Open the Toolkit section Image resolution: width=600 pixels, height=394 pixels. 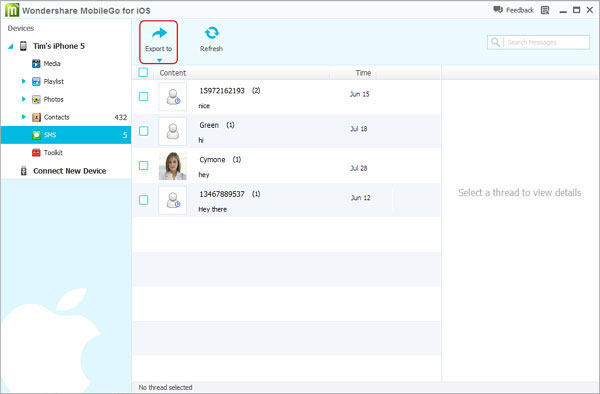click(53, 153)
